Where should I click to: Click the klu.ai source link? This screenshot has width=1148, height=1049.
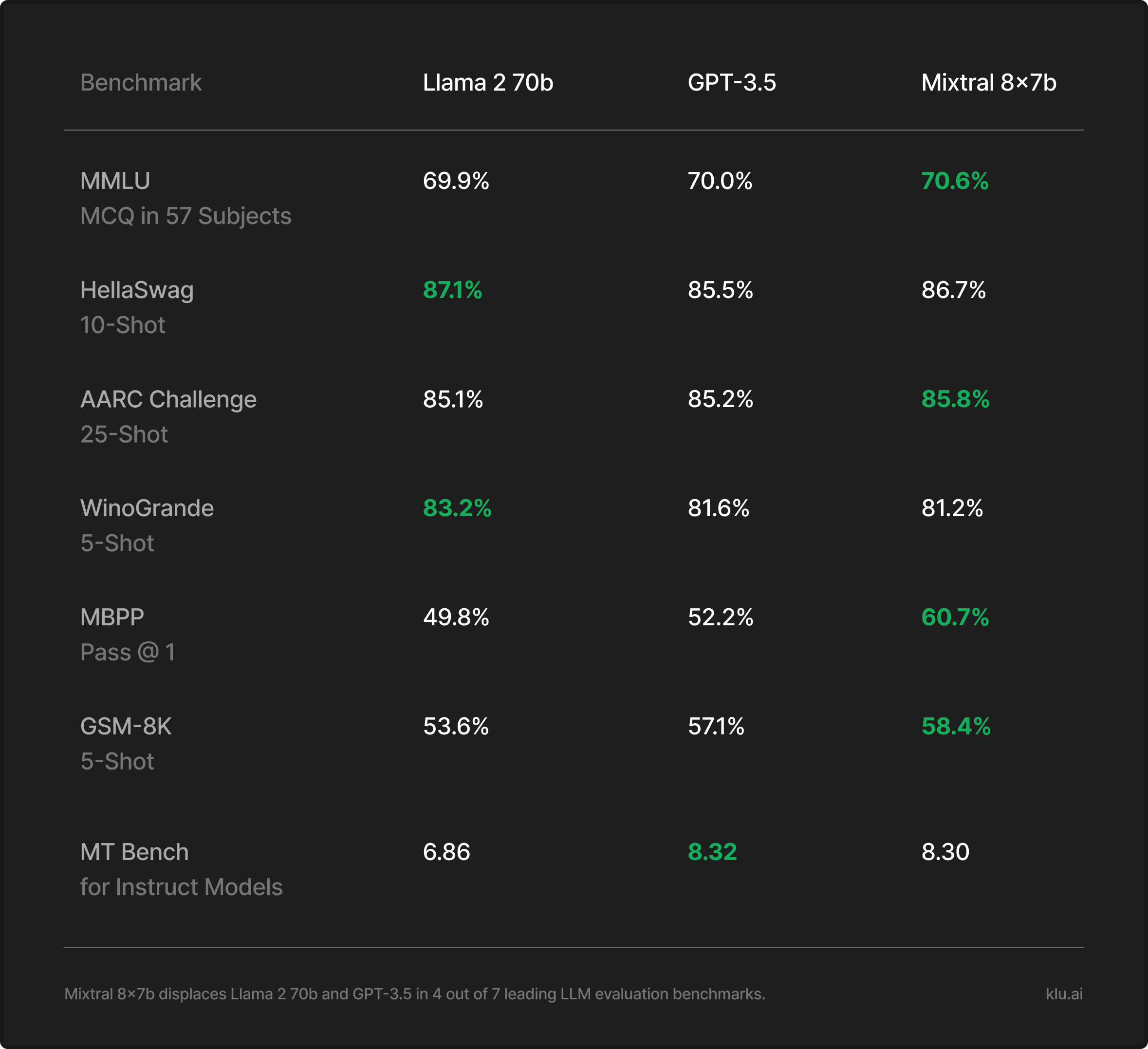pyautogui.click(x=1064, y=994)
